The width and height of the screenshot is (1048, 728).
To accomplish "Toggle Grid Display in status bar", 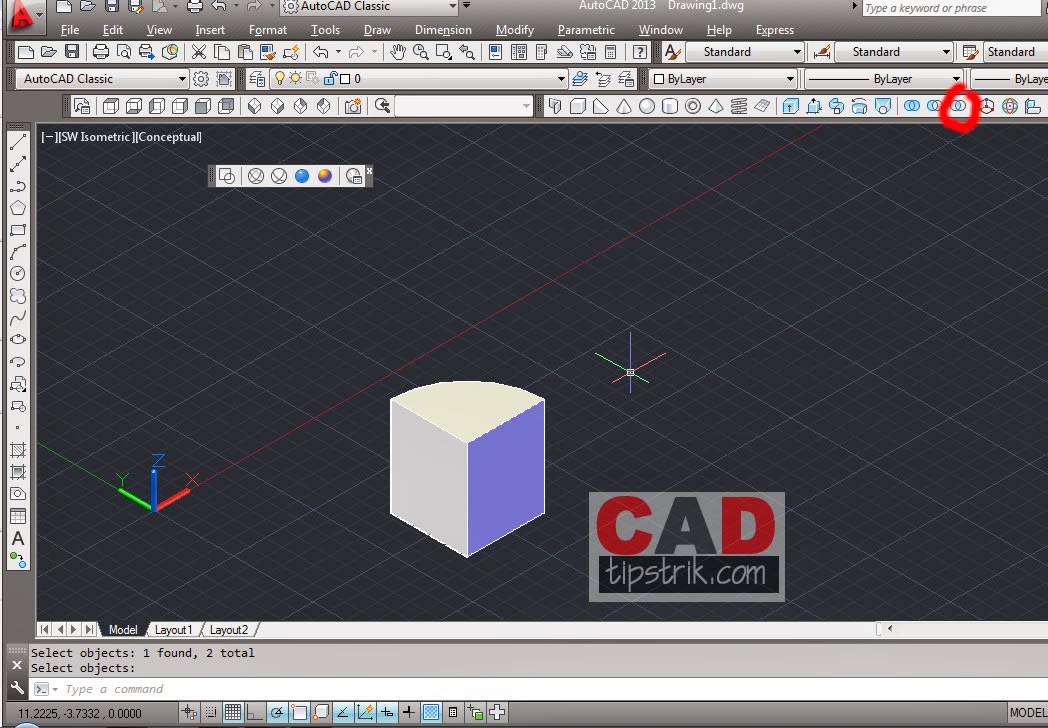I will point(232,713).
